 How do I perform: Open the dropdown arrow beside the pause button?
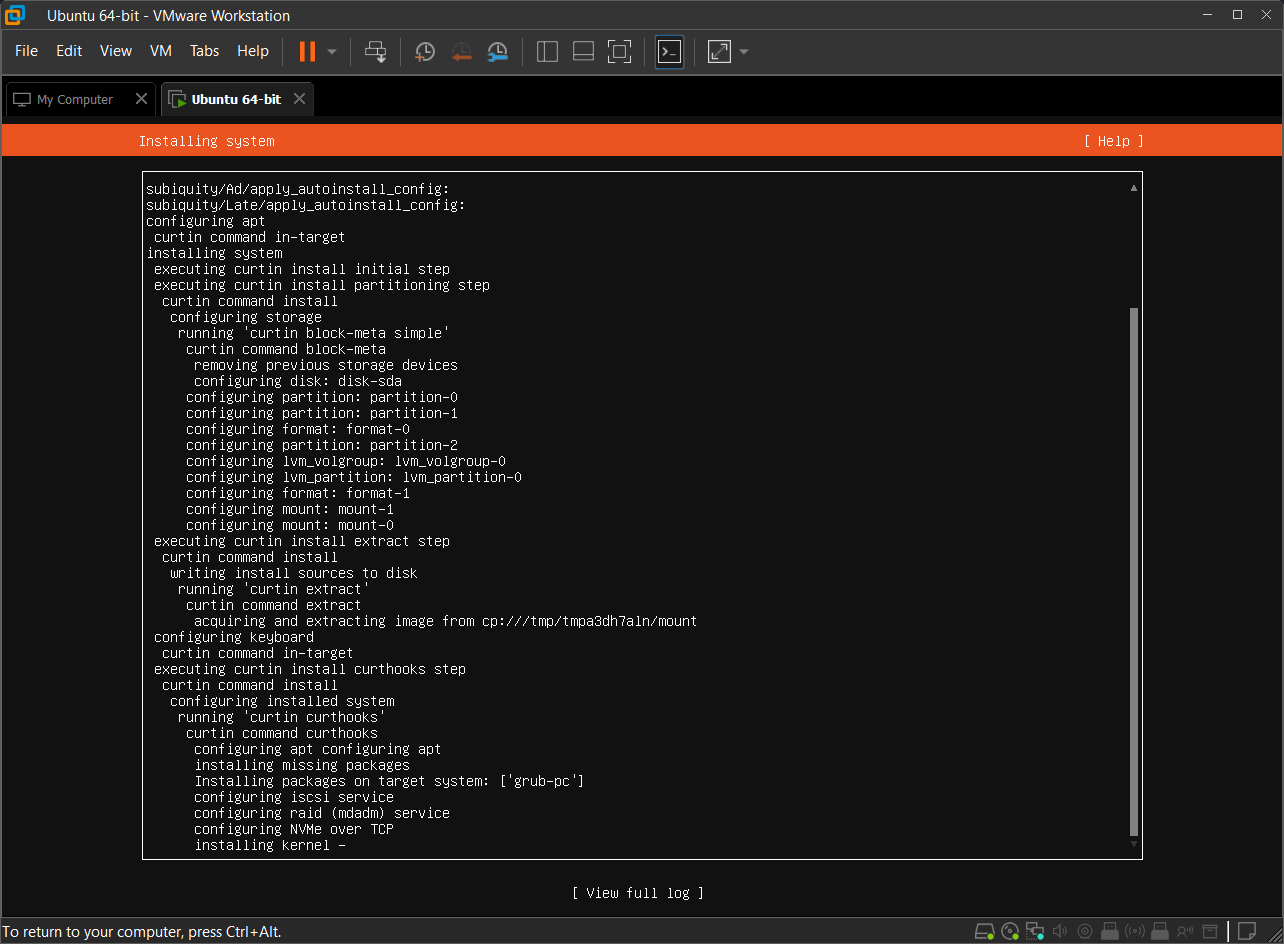[332, 51]
